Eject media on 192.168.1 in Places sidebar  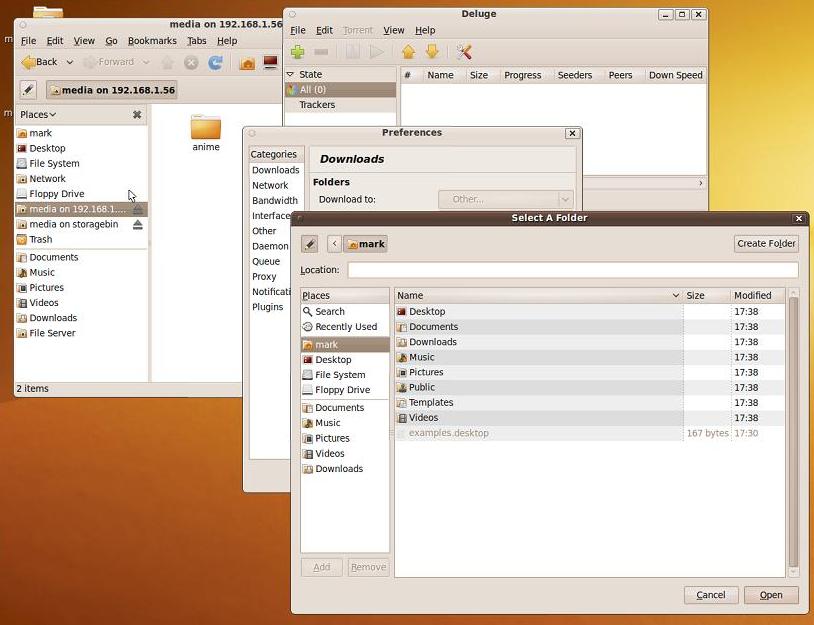(x=138, y=209)
